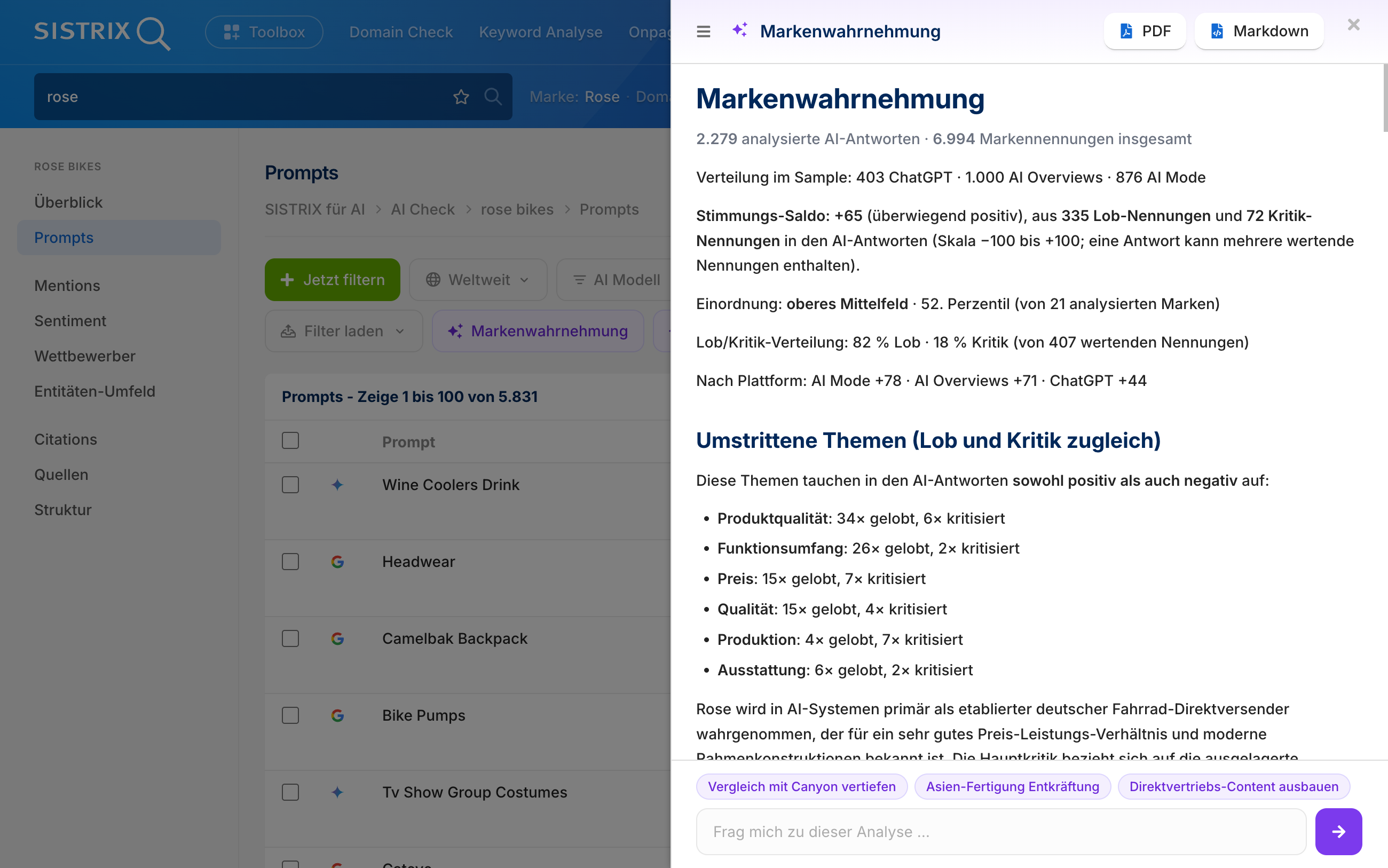
Task: Click the Bike Pumps prompt text
Action: coord(424,716)
